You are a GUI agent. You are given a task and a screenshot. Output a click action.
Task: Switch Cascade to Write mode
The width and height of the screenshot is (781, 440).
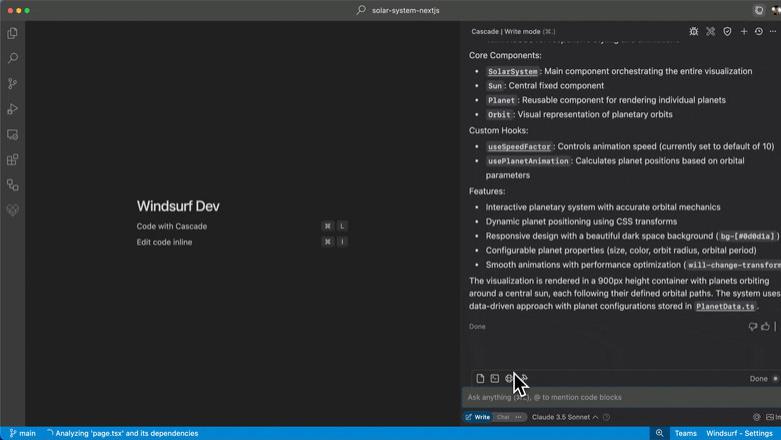pyautogui.click(x=478, y=417)
